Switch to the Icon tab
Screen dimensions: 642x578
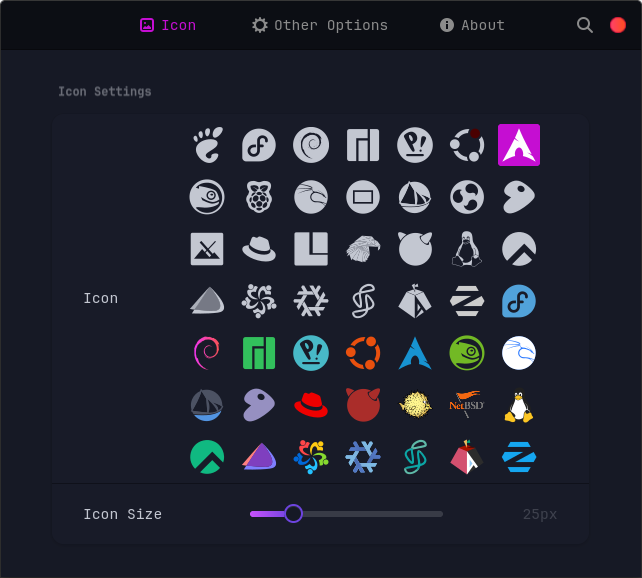(168, 25)
